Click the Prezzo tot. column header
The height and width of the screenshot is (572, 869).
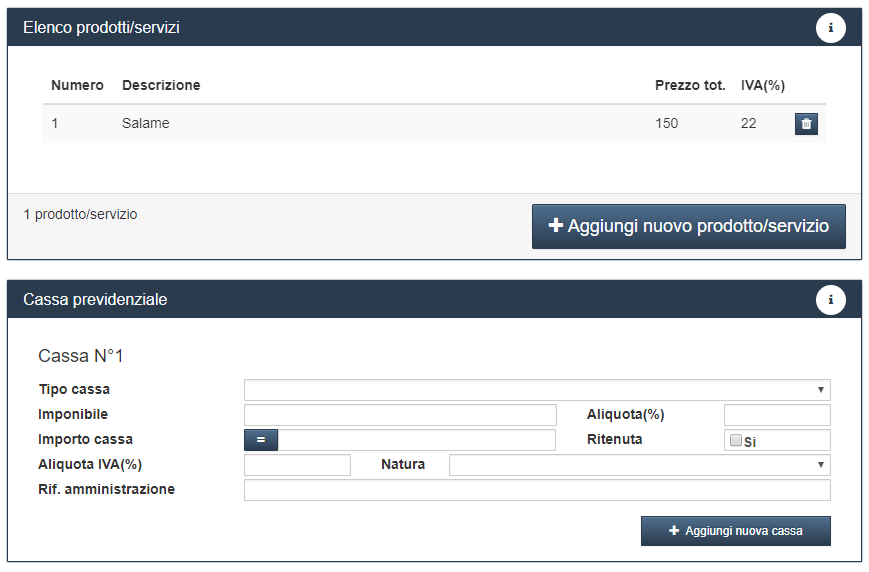pos(690,85)
